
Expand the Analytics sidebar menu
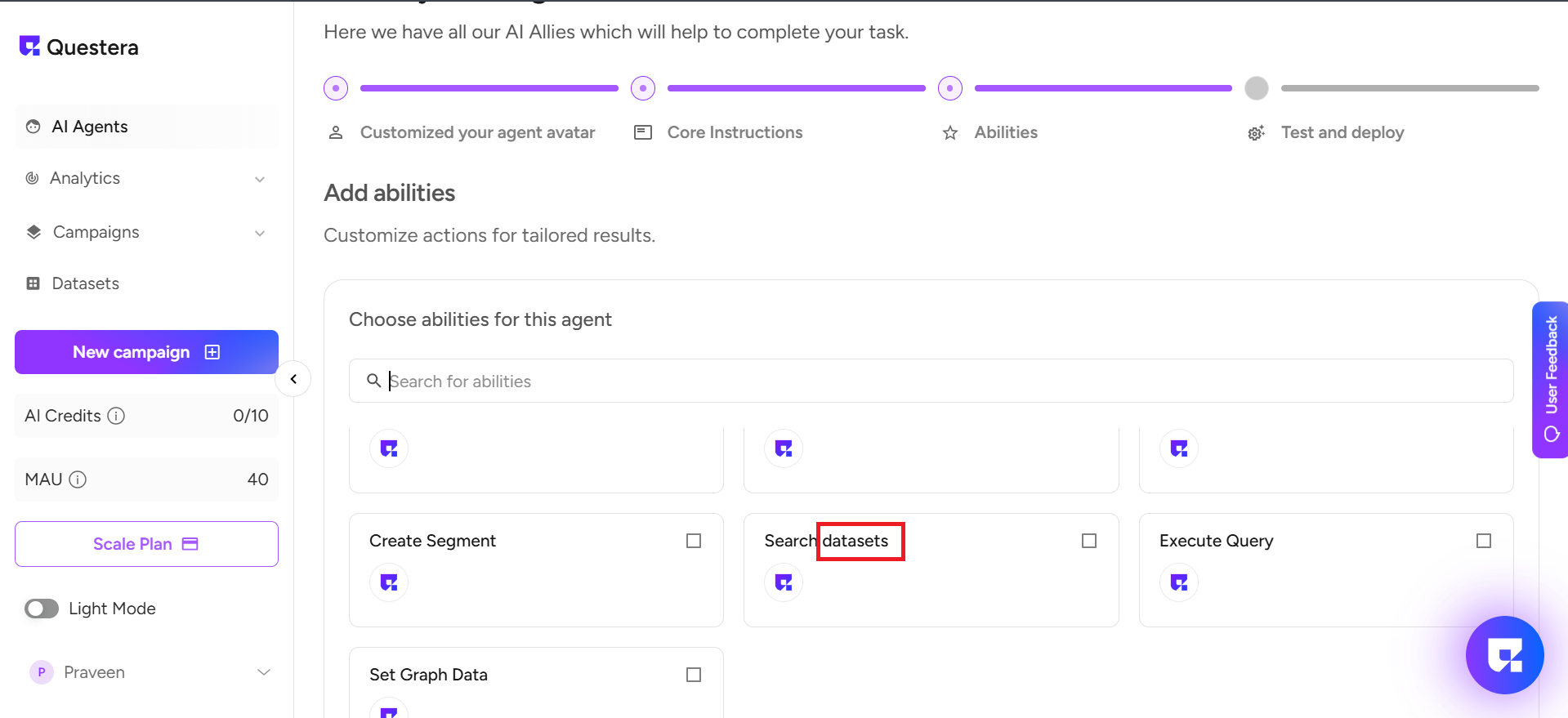tap(146, 178)
